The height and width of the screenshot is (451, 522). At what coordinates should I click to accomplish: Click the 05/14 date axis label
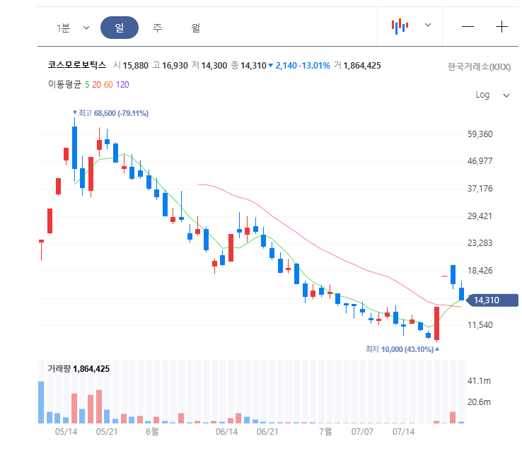coord(66,432)
